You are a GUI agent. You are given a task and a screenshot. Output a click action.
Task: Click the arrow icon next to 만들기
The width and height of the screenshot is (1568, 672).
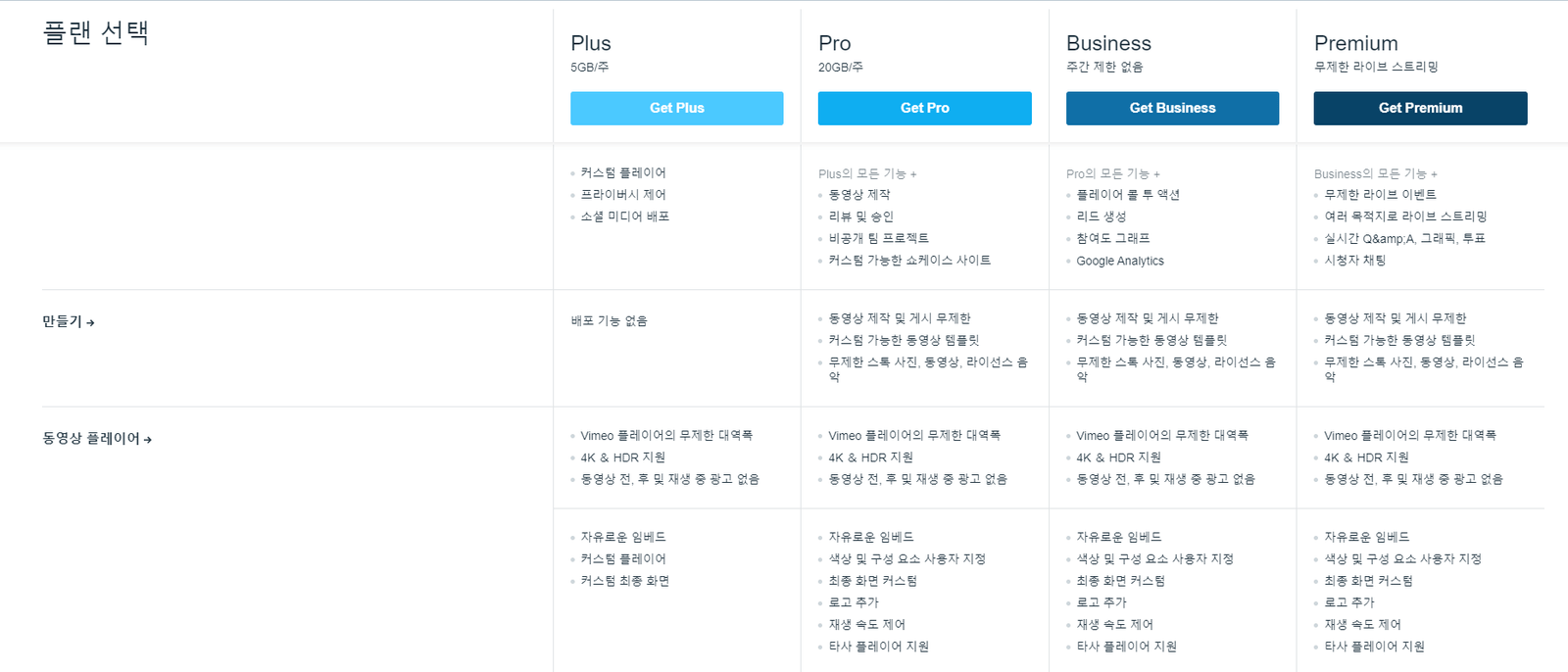(x=90, y=322)
